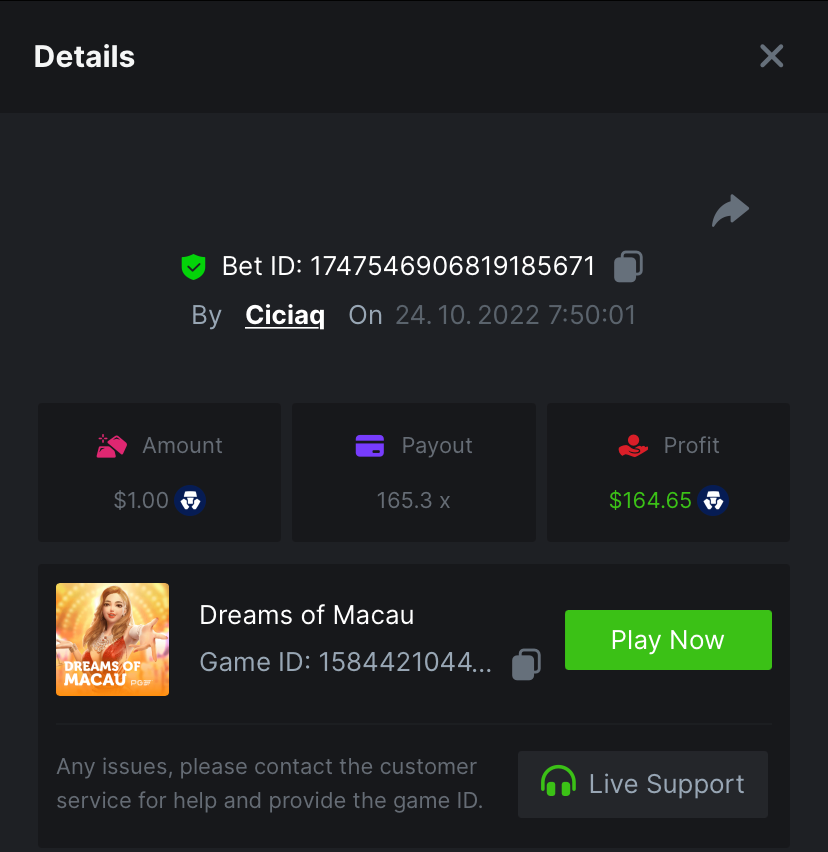Click the red Profit icon
Viewport: 828px width, 852px height.
point(634,446)
